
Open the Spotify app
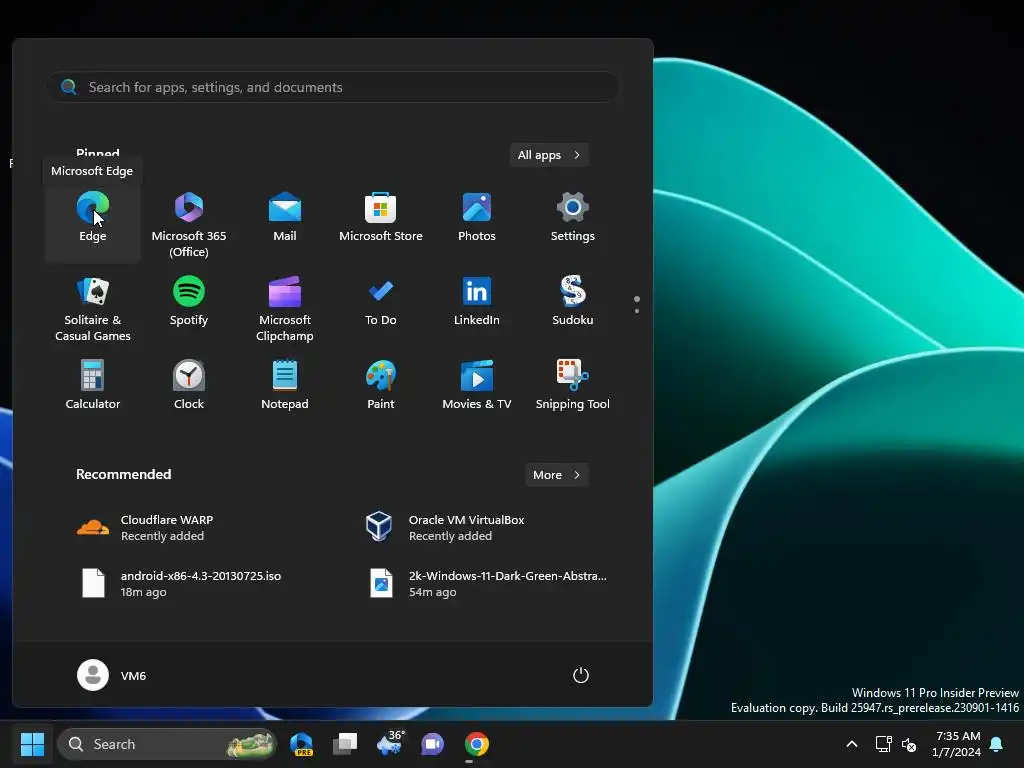(x=189, y=302)
